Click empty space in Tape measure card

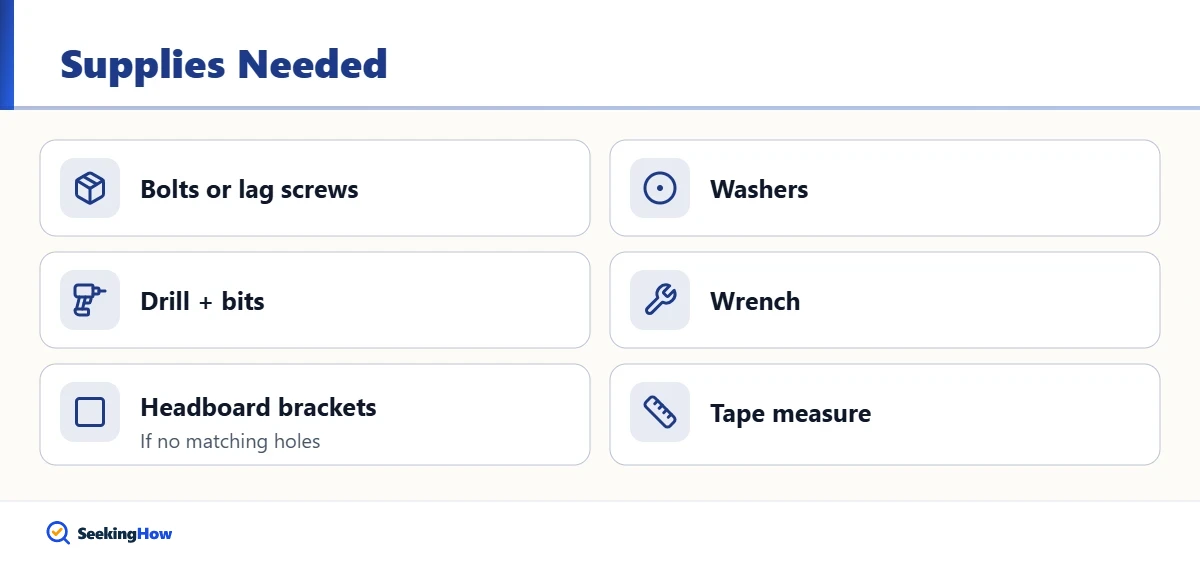pyautogui.click(x=1010, y=414)
